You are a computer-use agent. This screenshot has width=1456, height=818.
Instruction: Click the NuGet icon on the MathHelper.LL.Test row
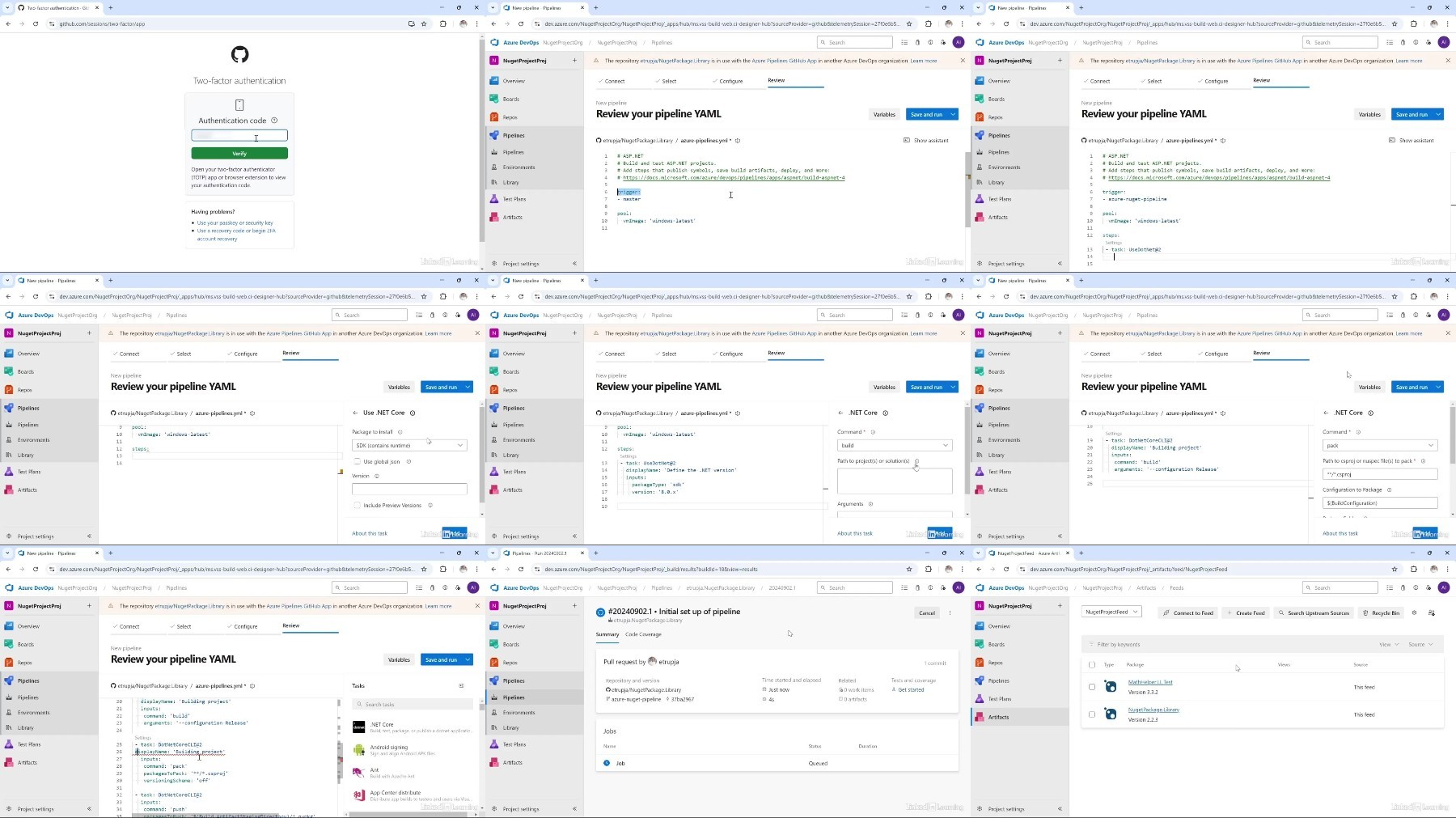click(1111, 687)
